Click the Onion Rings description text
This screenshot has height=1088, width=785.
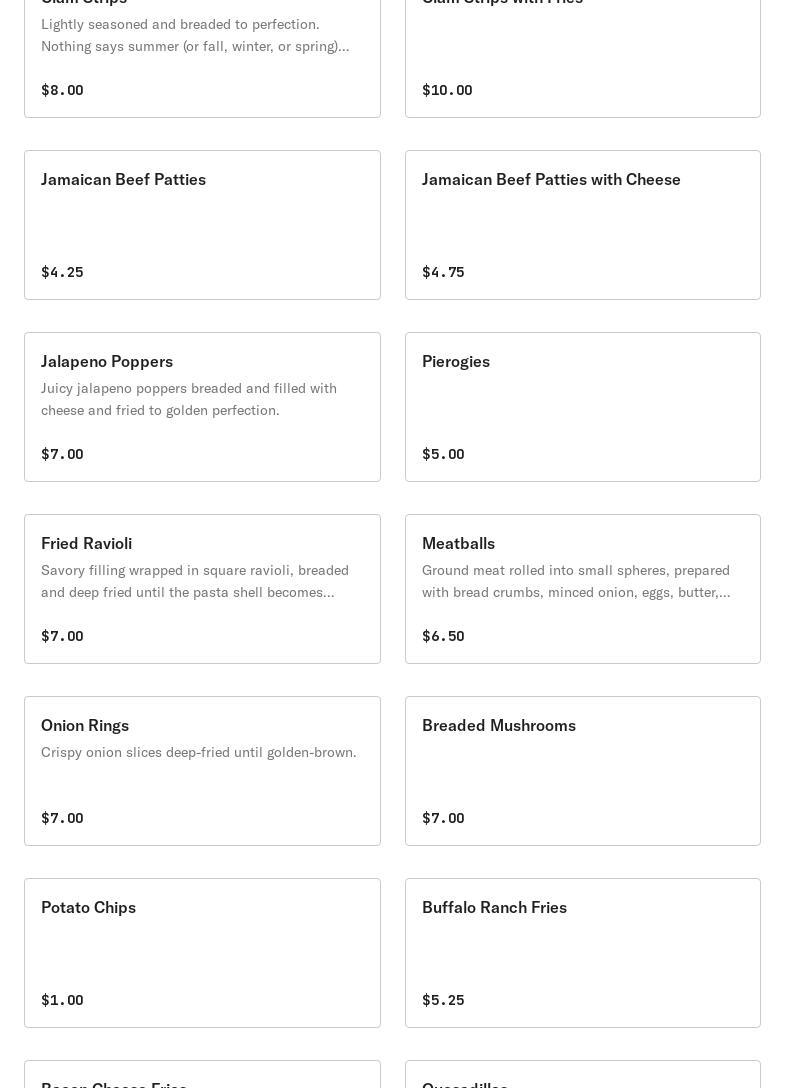point(198,752)
